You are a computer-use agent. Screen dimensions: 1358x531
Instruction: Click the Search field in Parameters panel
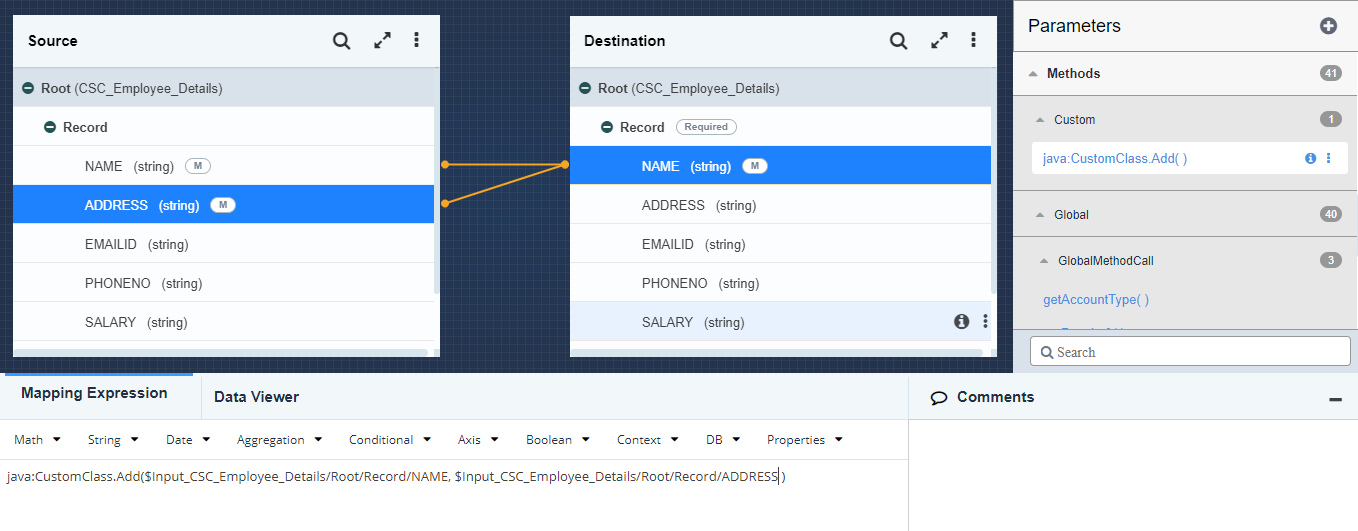point(1190,352)
